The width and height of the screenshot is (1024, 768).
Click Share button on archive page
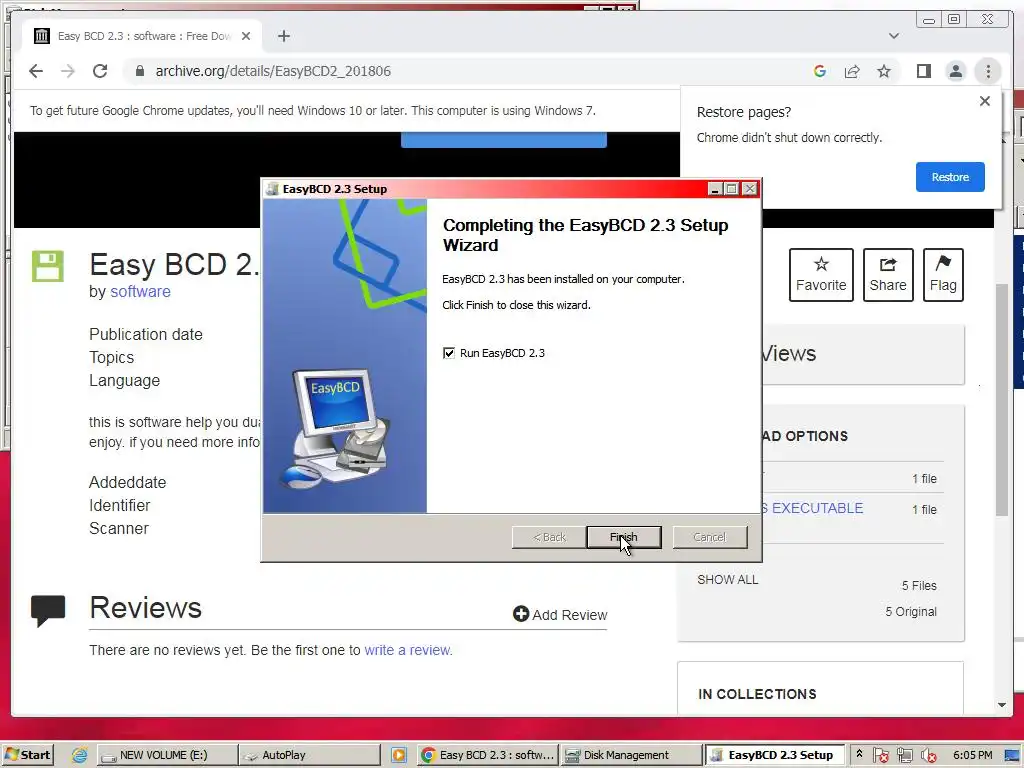coord(888,275)
